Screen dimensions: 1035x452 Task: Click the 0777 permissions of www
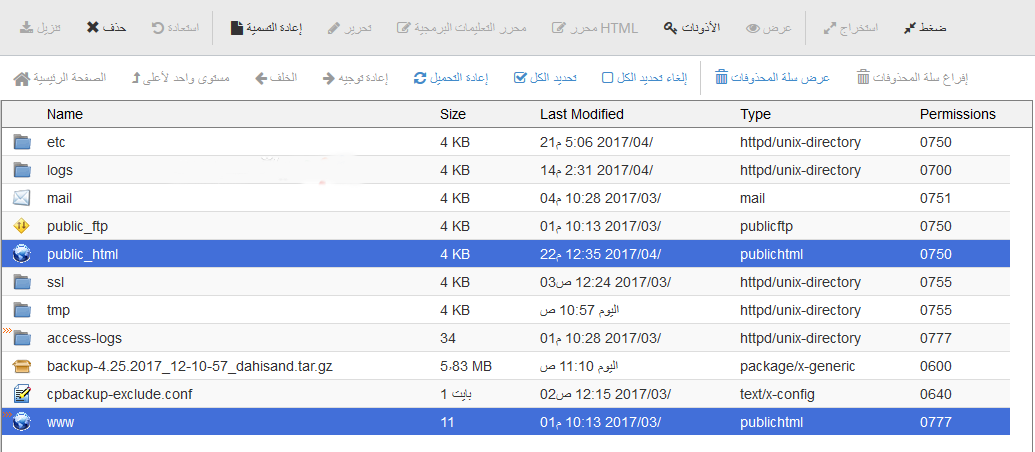[935, 422]
